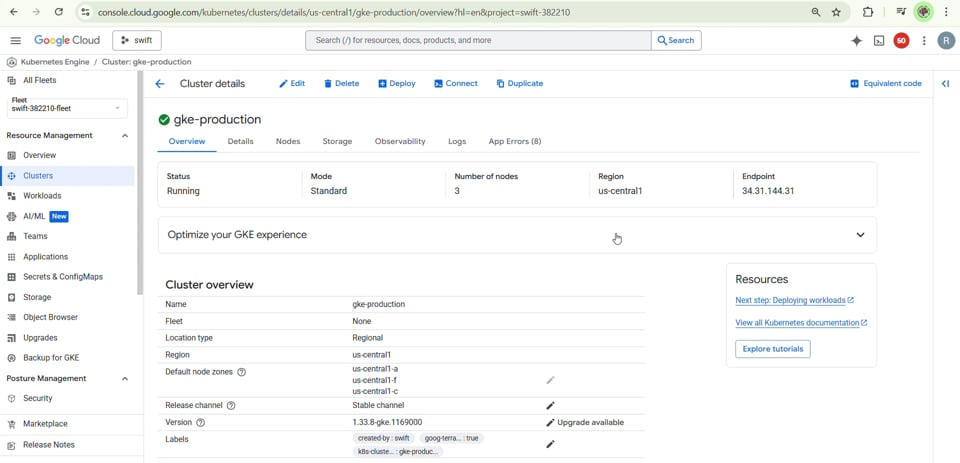Click the Deploy button
Viewport: 960px width, 463px height.
tap(397, 84)
